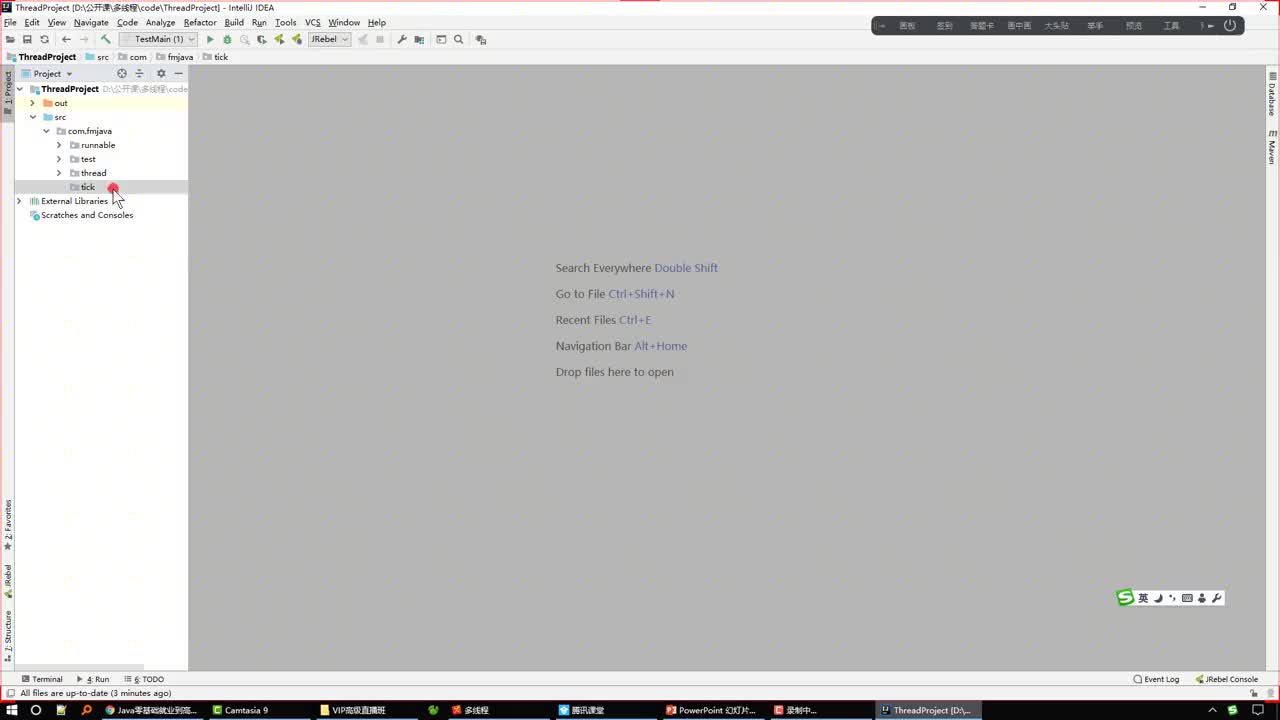
Task: Expand the out folder arrow
Action: [33, 103]
